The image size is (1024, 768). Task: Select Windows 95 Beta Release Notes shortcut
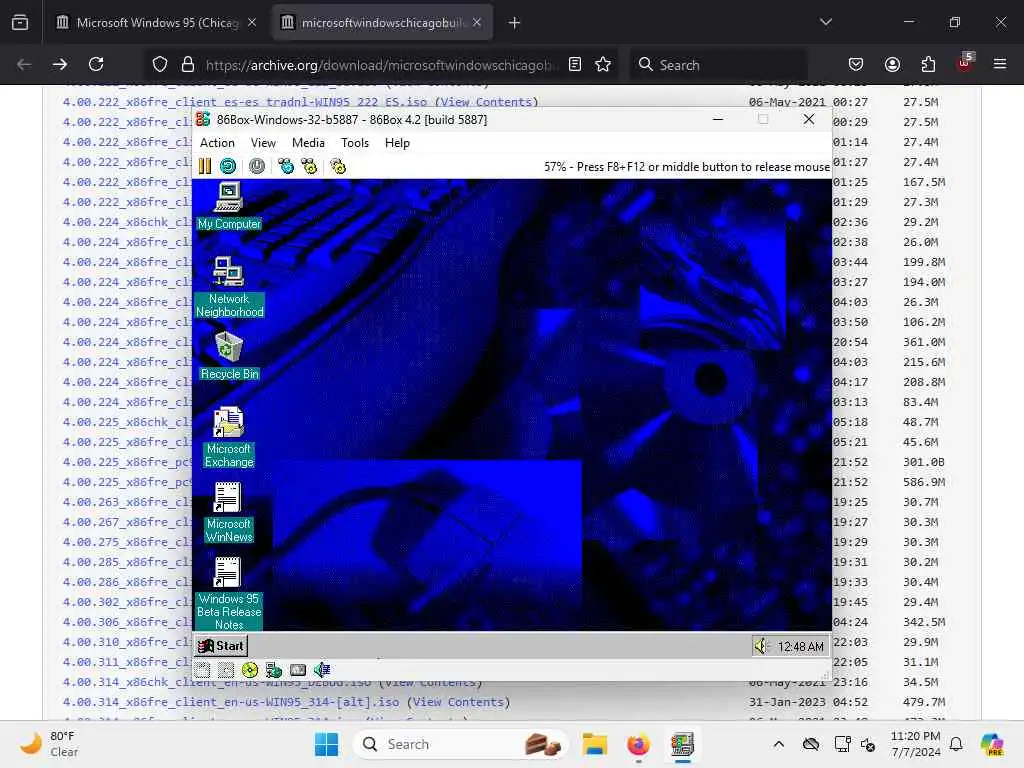click(x=229, y=594)
